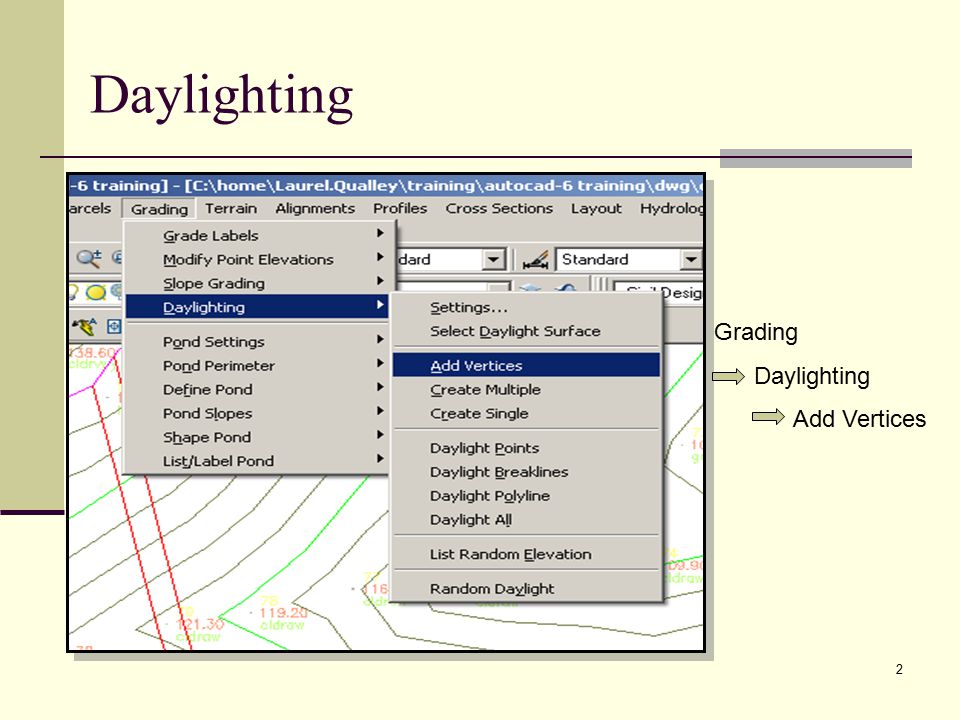Click the 119.20 elevation label in drawing

(x=283, y=612)
